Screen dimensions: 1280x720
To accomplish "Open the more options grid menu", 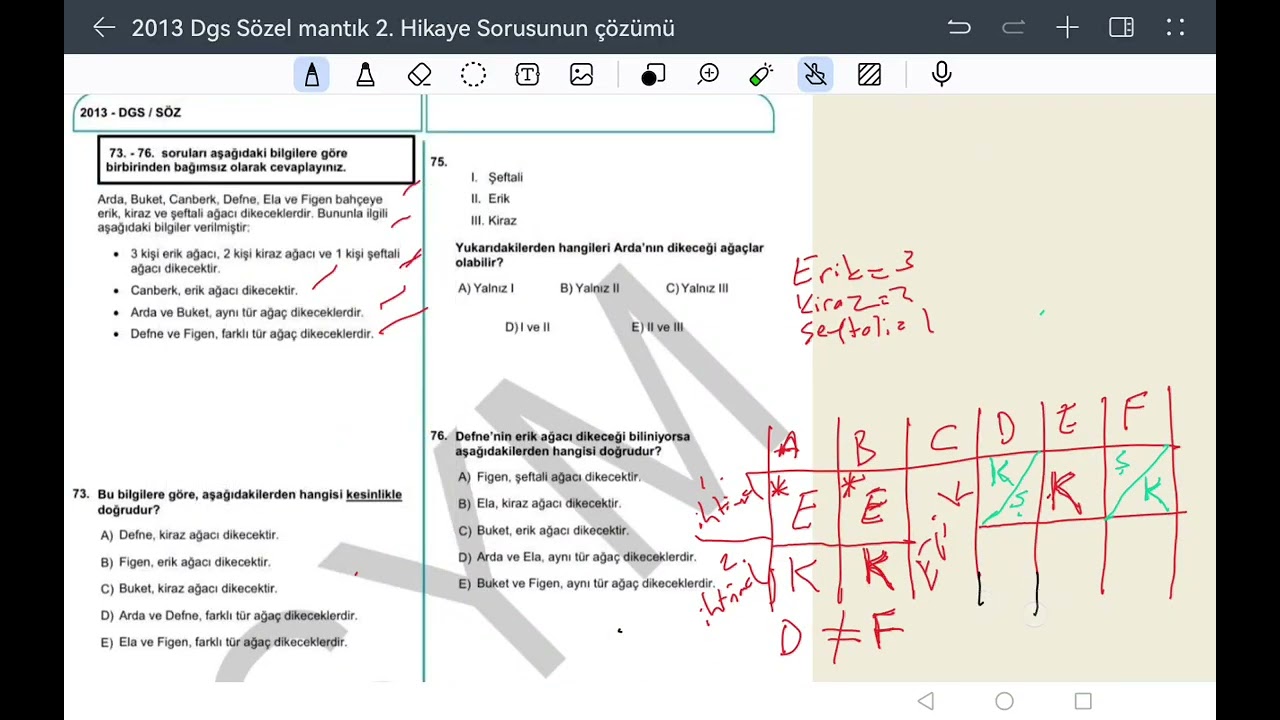I will 1175,28.
